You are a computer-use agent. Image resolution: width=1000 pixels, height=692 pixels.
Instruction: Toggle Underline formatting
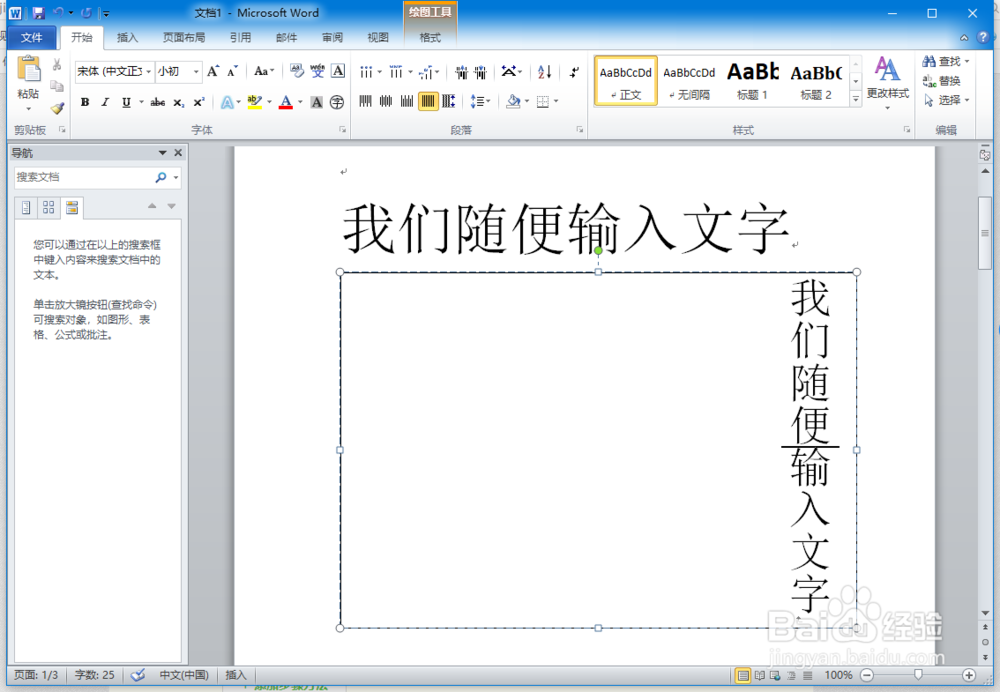126,102
